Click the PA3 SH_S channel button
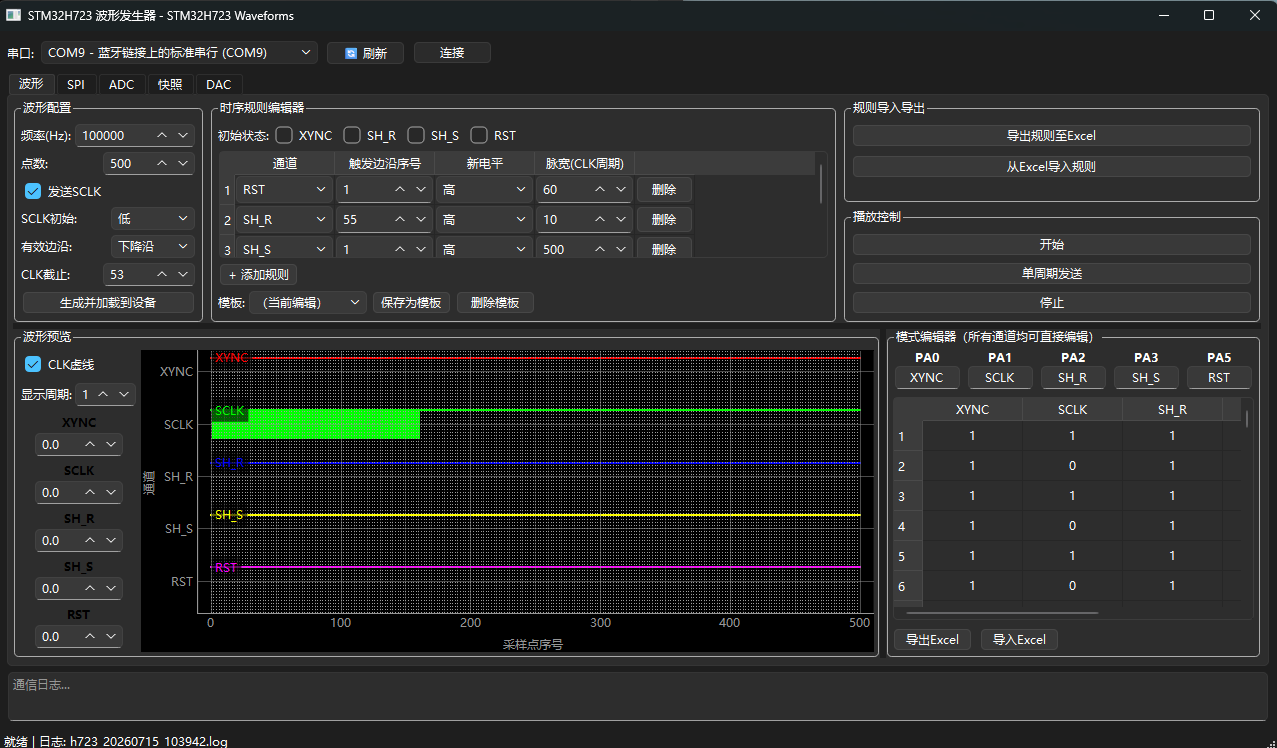 pyautogui.click(x=1146, y=377)
